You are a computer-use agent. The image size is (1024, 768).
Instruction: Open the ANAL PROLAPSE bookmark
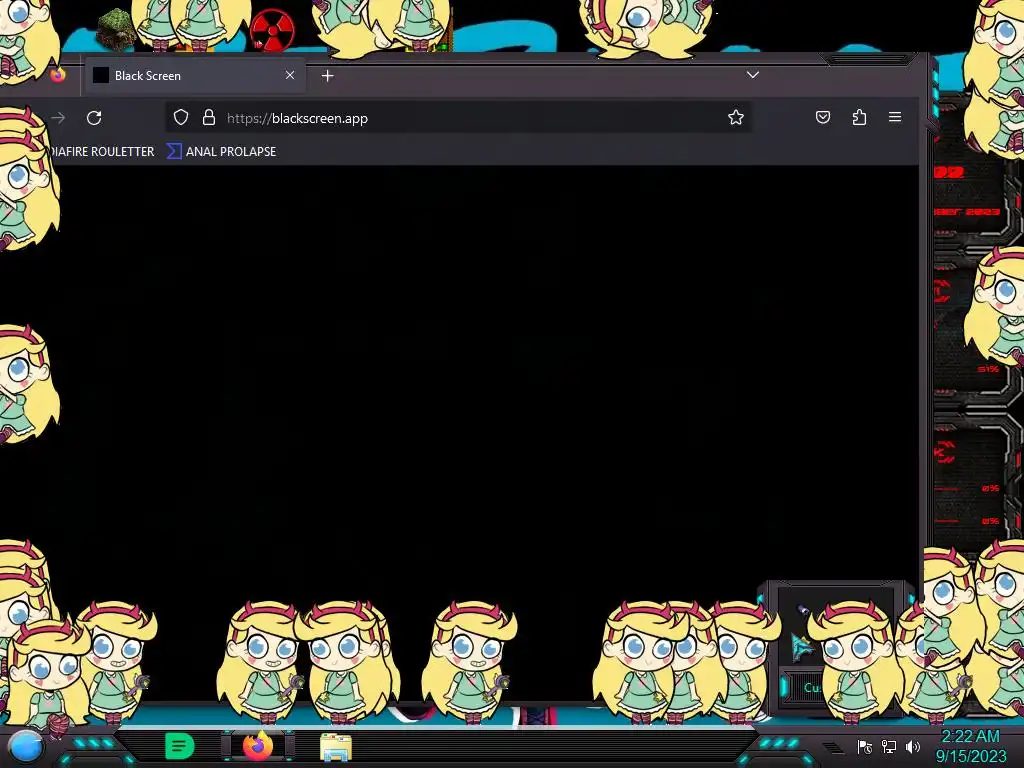(221, 152)
